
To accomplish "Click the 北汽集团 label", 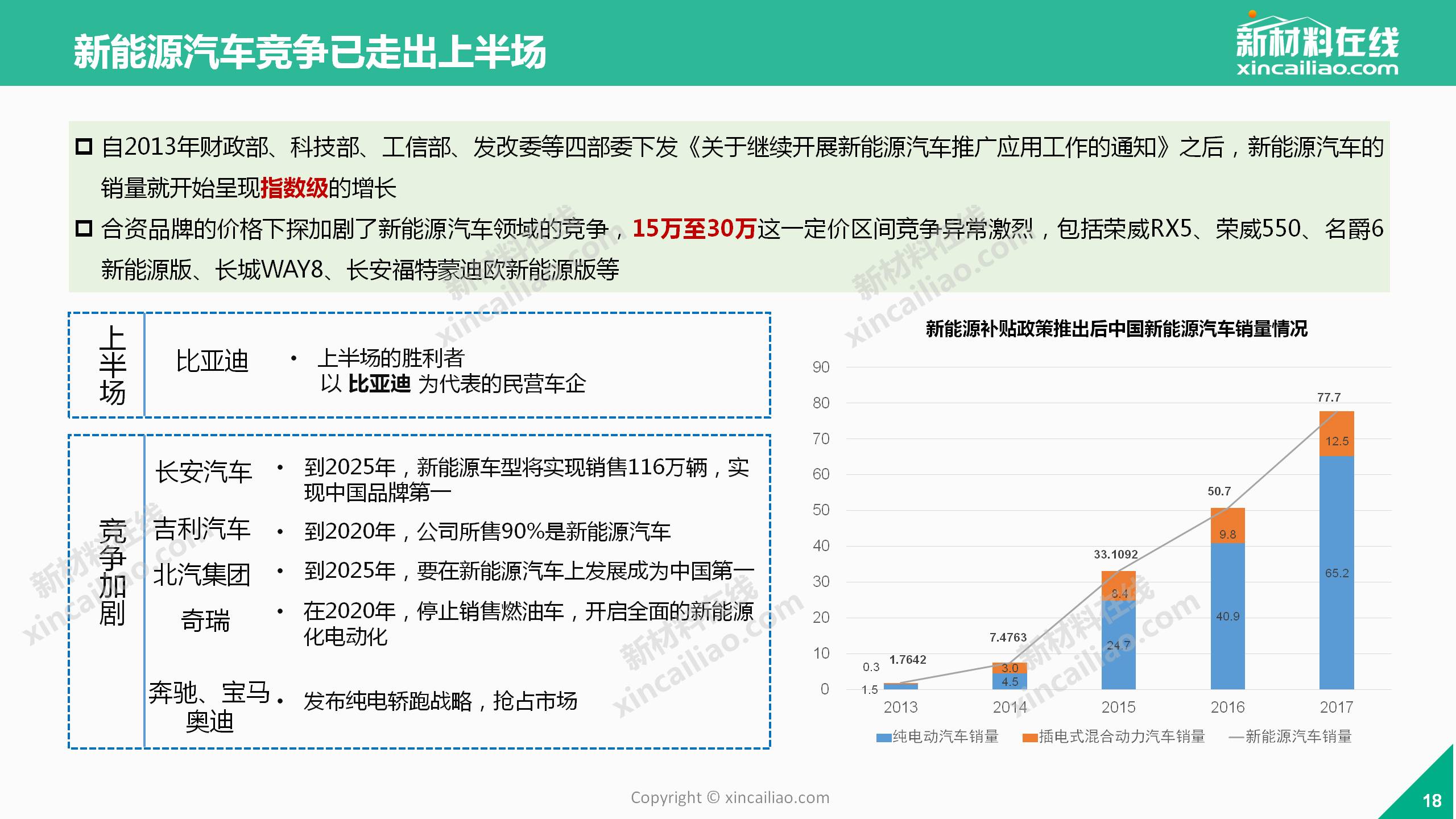I will point(202,574).
